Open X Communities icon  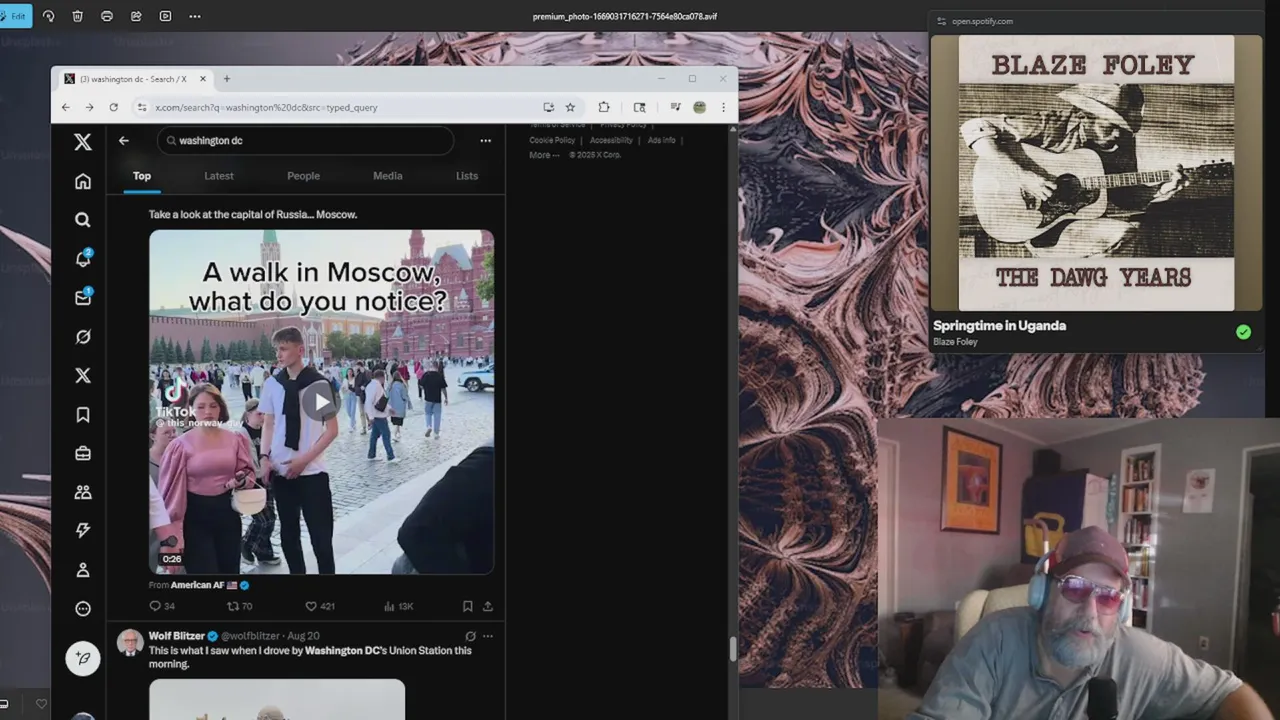click(x=83, y=492)
